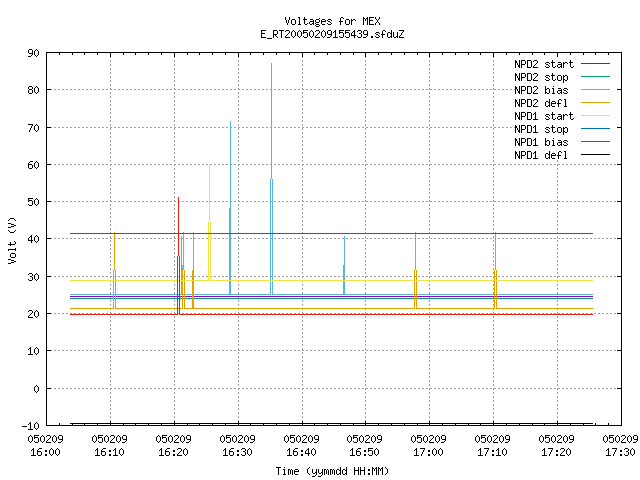Click the black NPD1 defl legend line sample
Viewport: 640px width, 480px height.
pyautogui.click(x=595, y=155)
